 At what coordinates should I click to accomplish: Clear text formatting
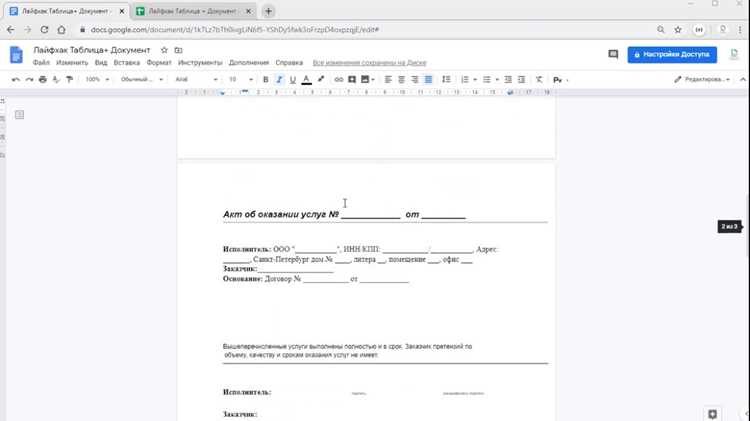tap(539, 79)
